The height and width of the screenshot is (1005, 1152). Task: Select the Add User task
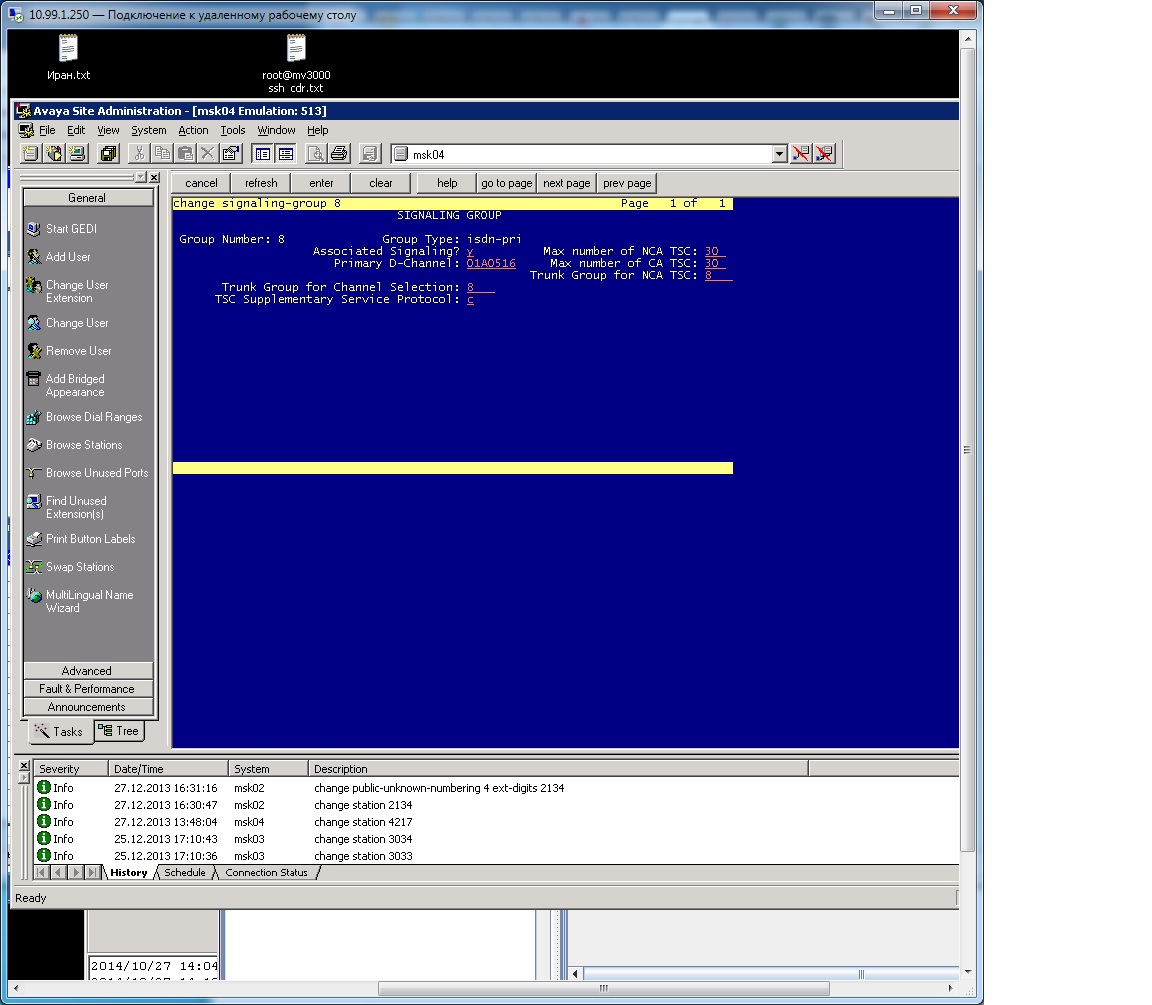(59, 256)
